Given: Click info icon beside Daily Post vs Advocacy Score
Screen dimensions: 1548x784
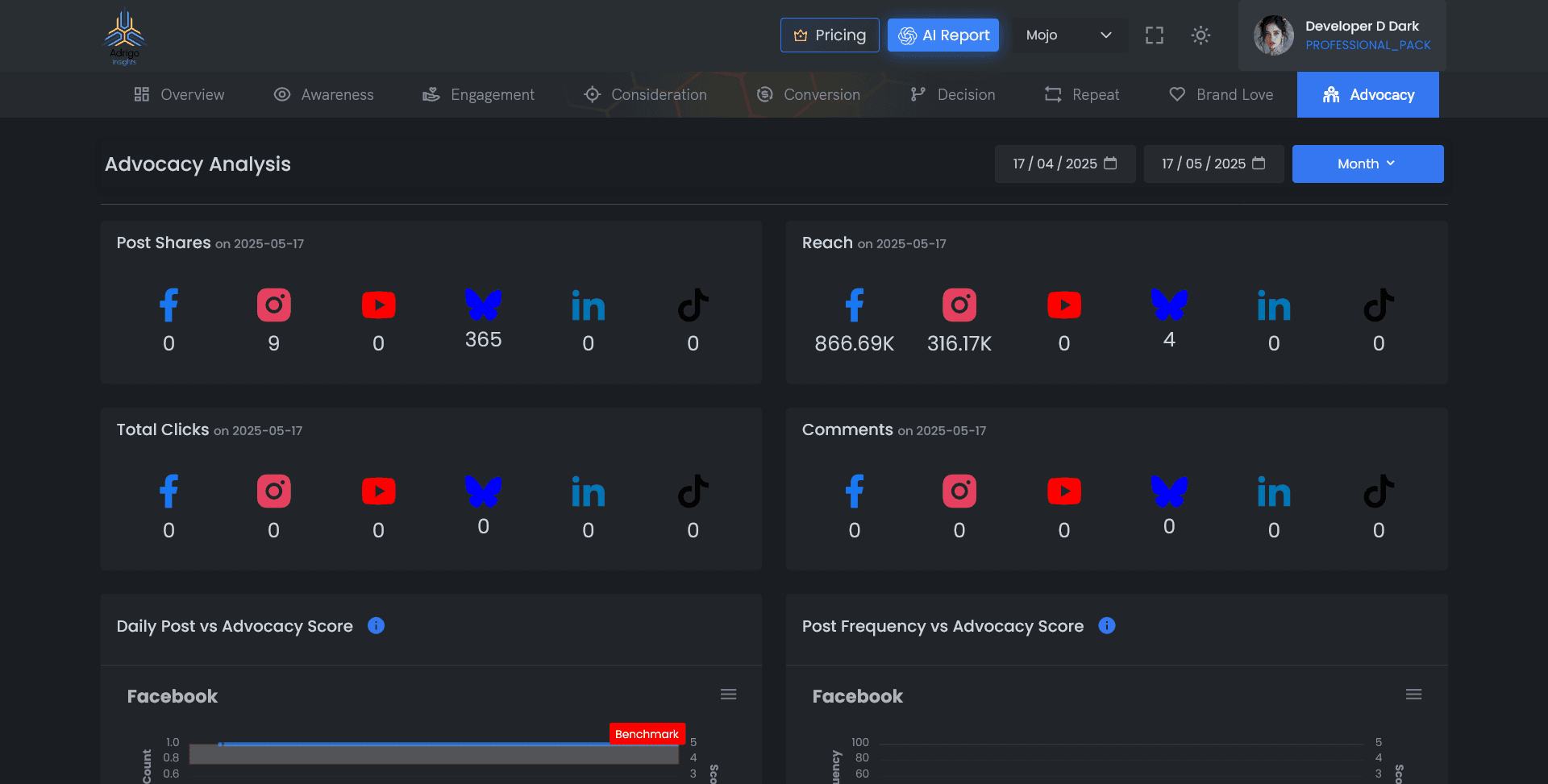Looking at the screenshot, I should click(376, 625).
